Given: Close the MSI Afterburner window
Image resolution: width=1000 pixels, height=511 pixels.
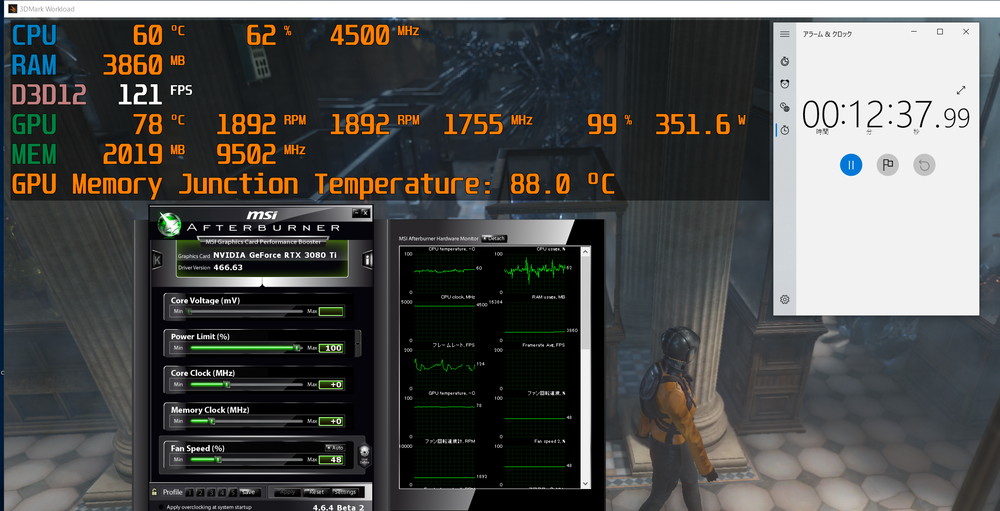Looking at the screenshot, I should 365,211.
